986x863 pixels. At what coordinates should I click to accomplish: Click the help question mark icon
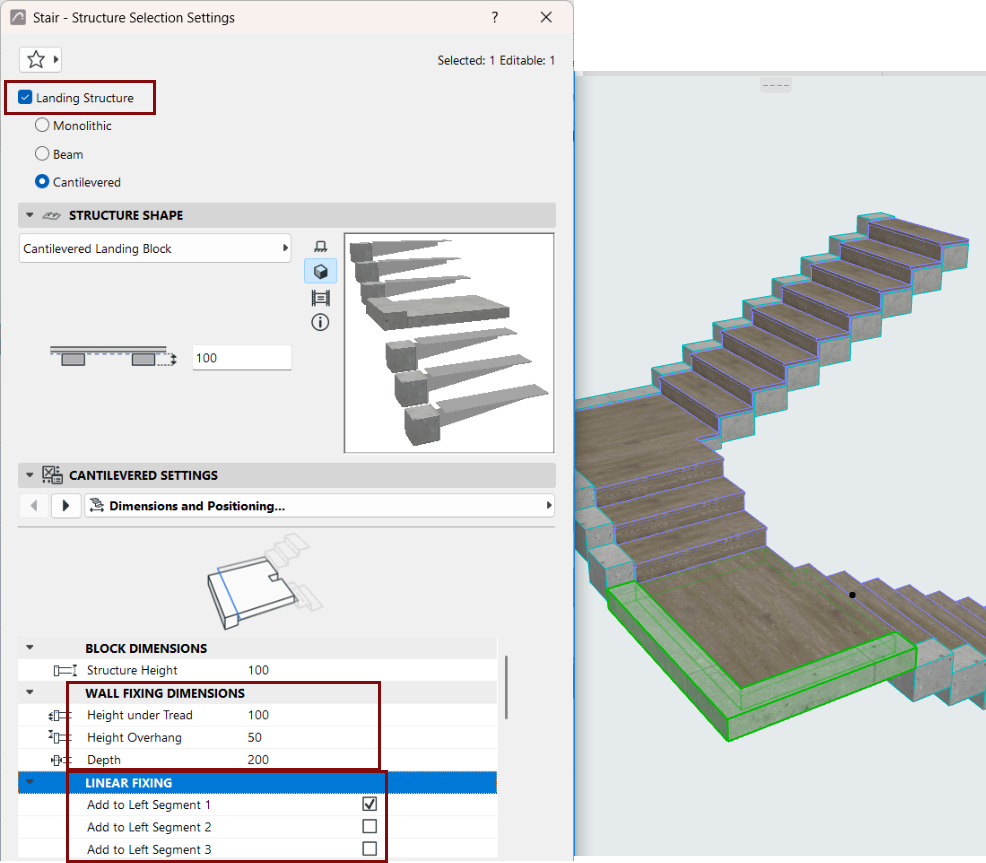(495, 18)
